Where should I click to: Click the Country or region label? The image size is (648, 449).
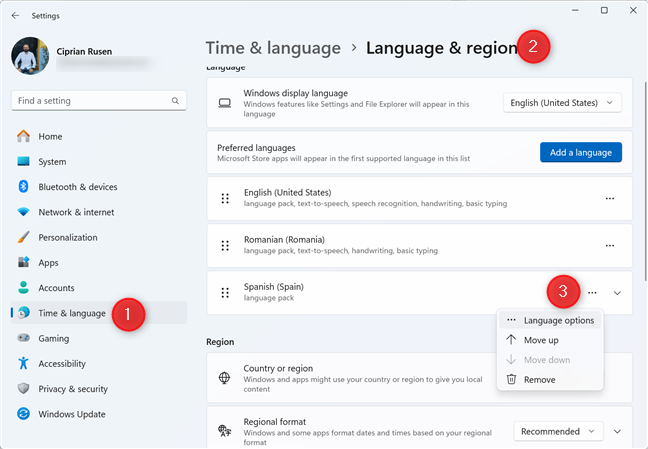pos(278,368)
